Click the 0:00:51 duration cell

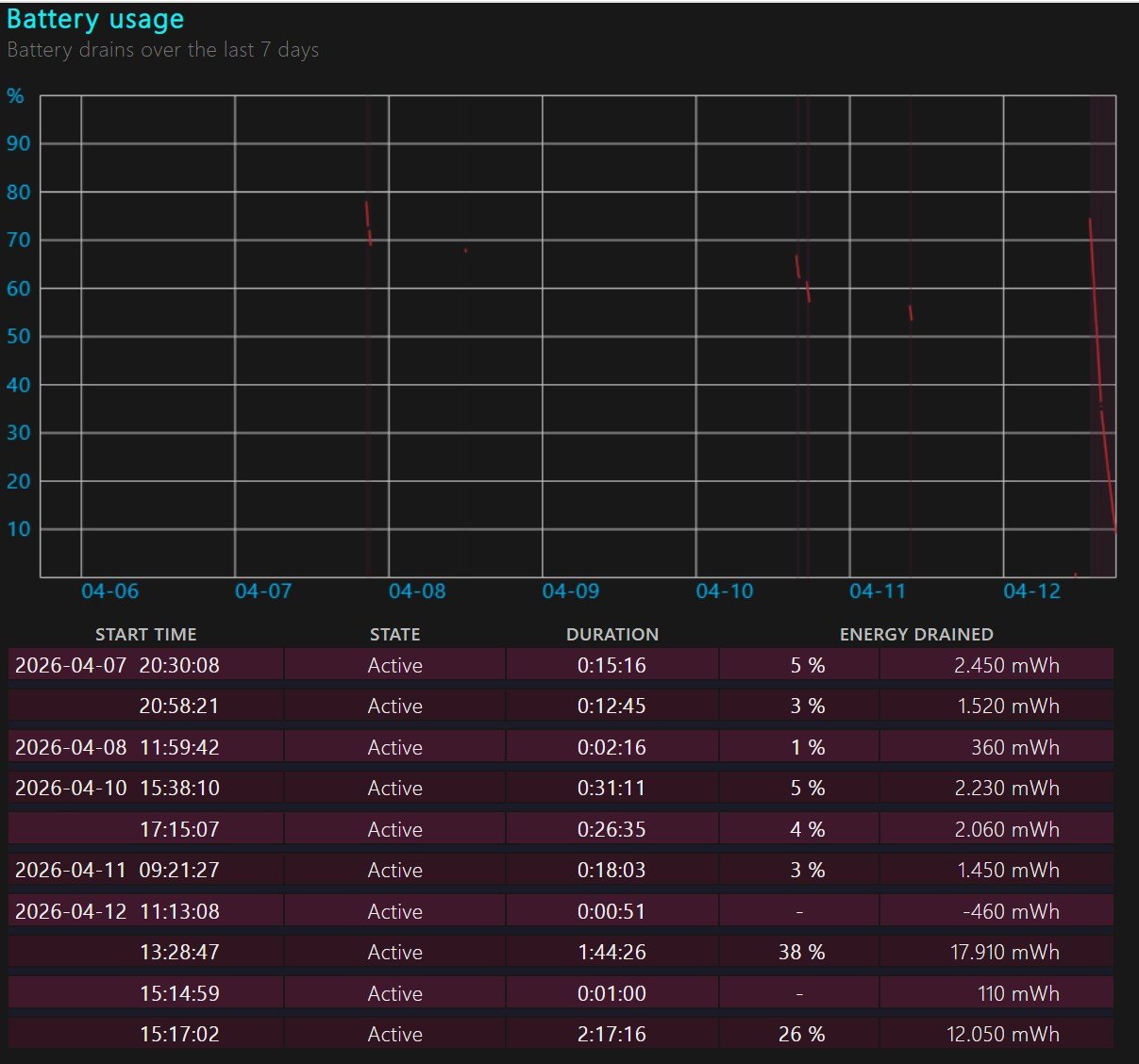click(x=612, y=911)
